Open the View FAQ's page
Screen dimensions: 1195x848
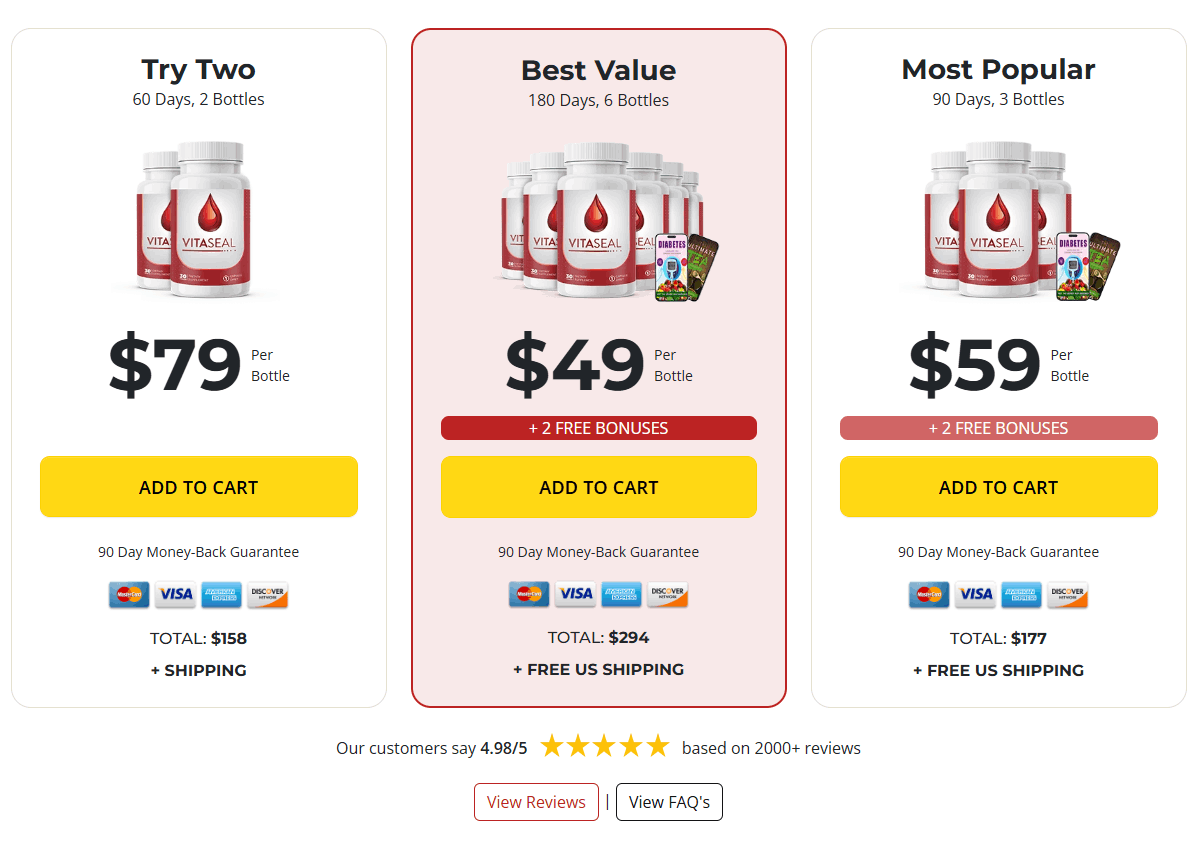(669, 802)
